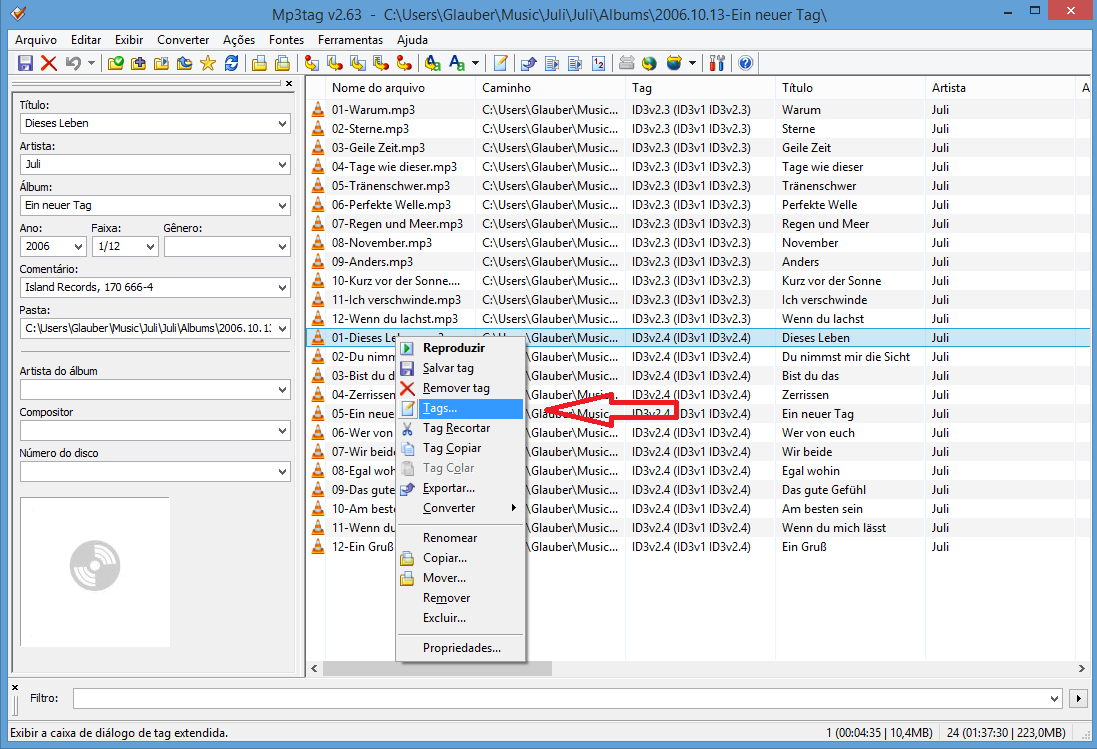Open the Arquivo menu
The height and width of the screenshot is (749, 1097).
(36, 40)
